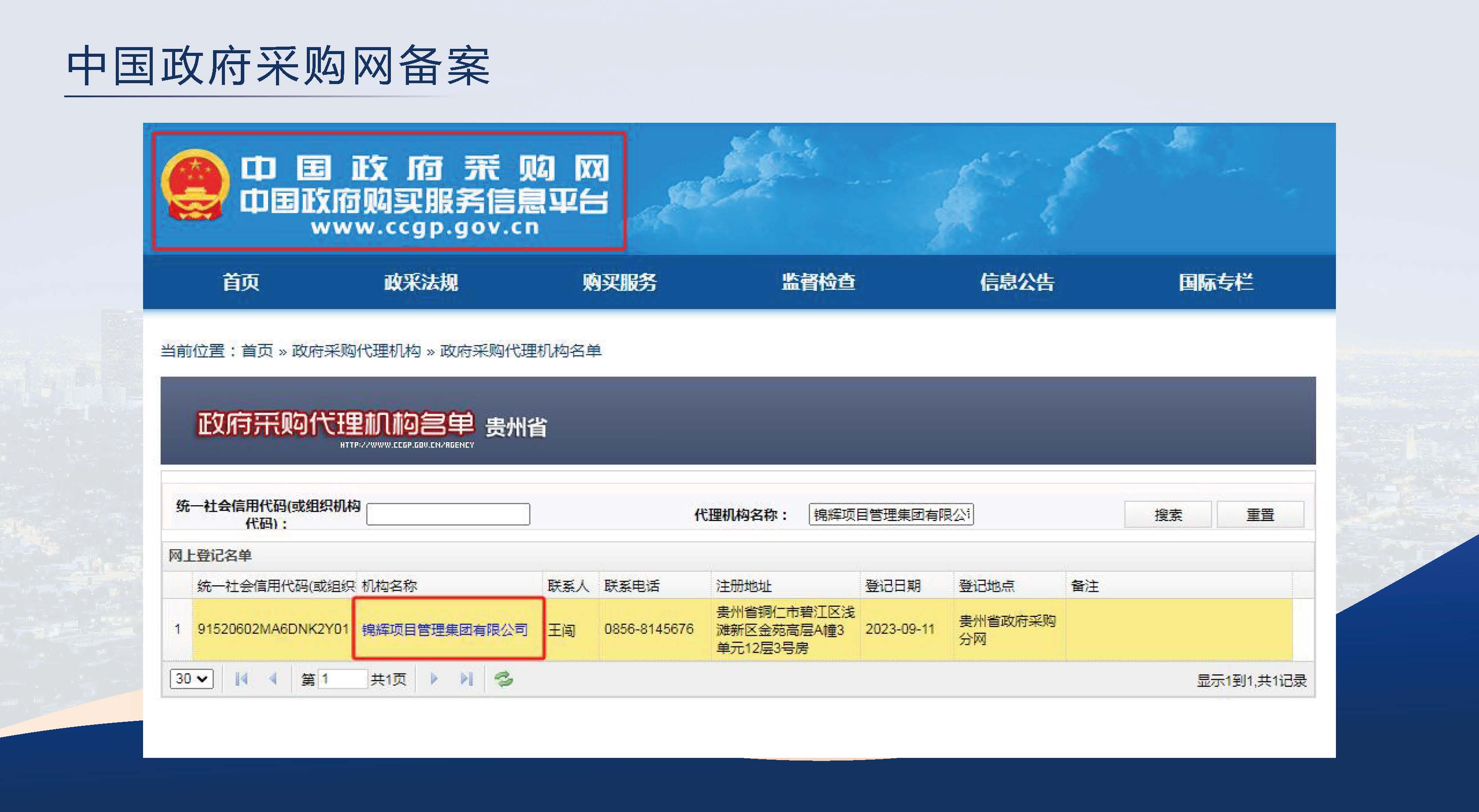Click the 登记地点 column header
Screen dimensions: 1479x812
1010,586
